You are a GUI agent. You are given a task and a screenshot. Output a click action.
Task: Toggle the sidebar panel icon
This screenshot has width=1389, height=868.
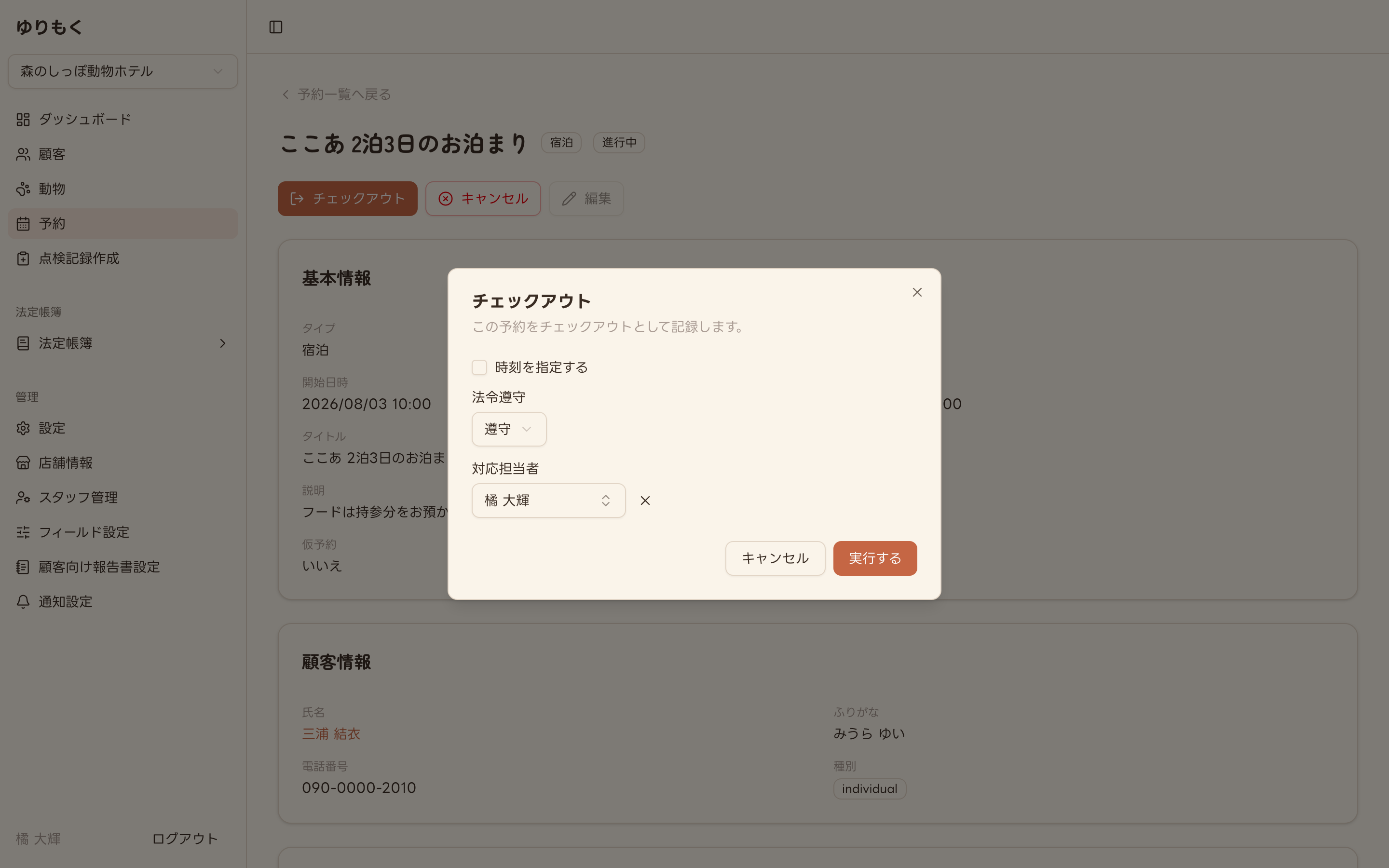coord(275,27)
